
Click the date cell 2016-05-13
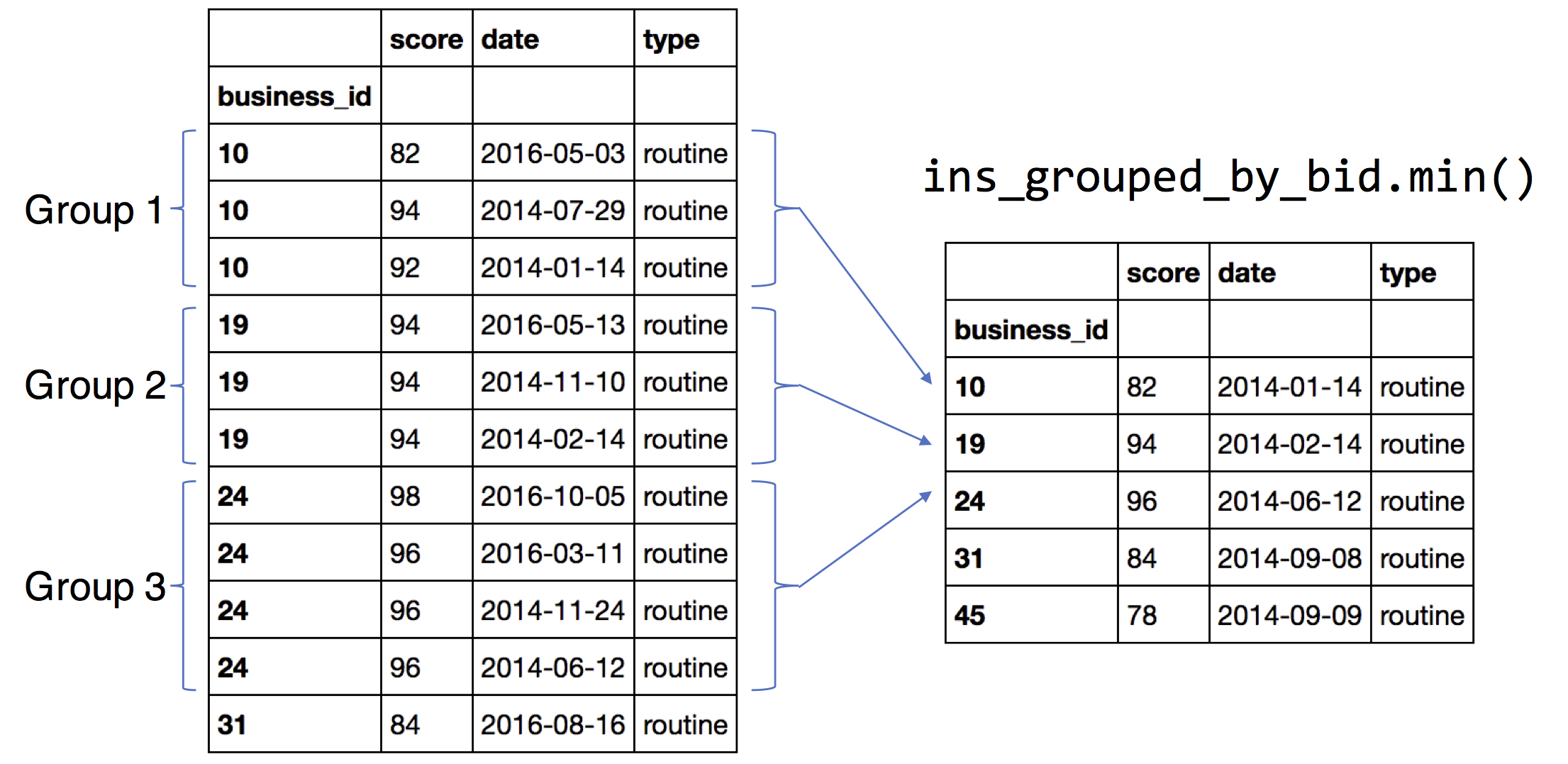(552, 325)
